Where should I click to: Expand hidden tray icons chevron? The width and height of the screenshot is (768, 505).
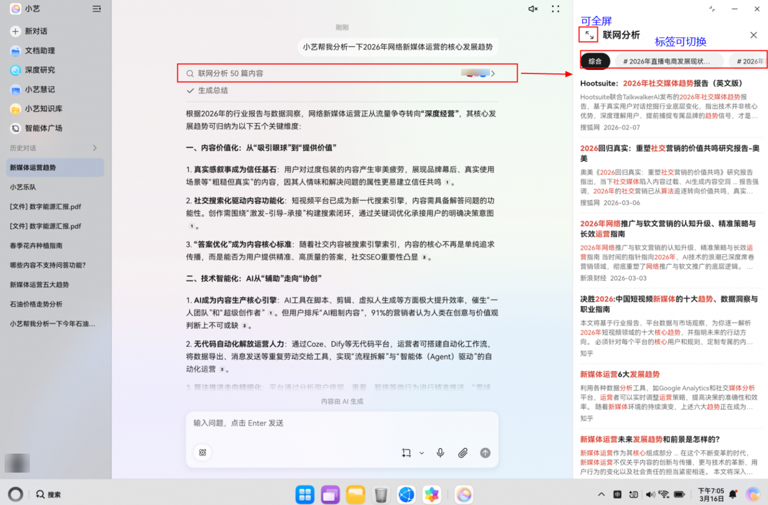(601, 494)
